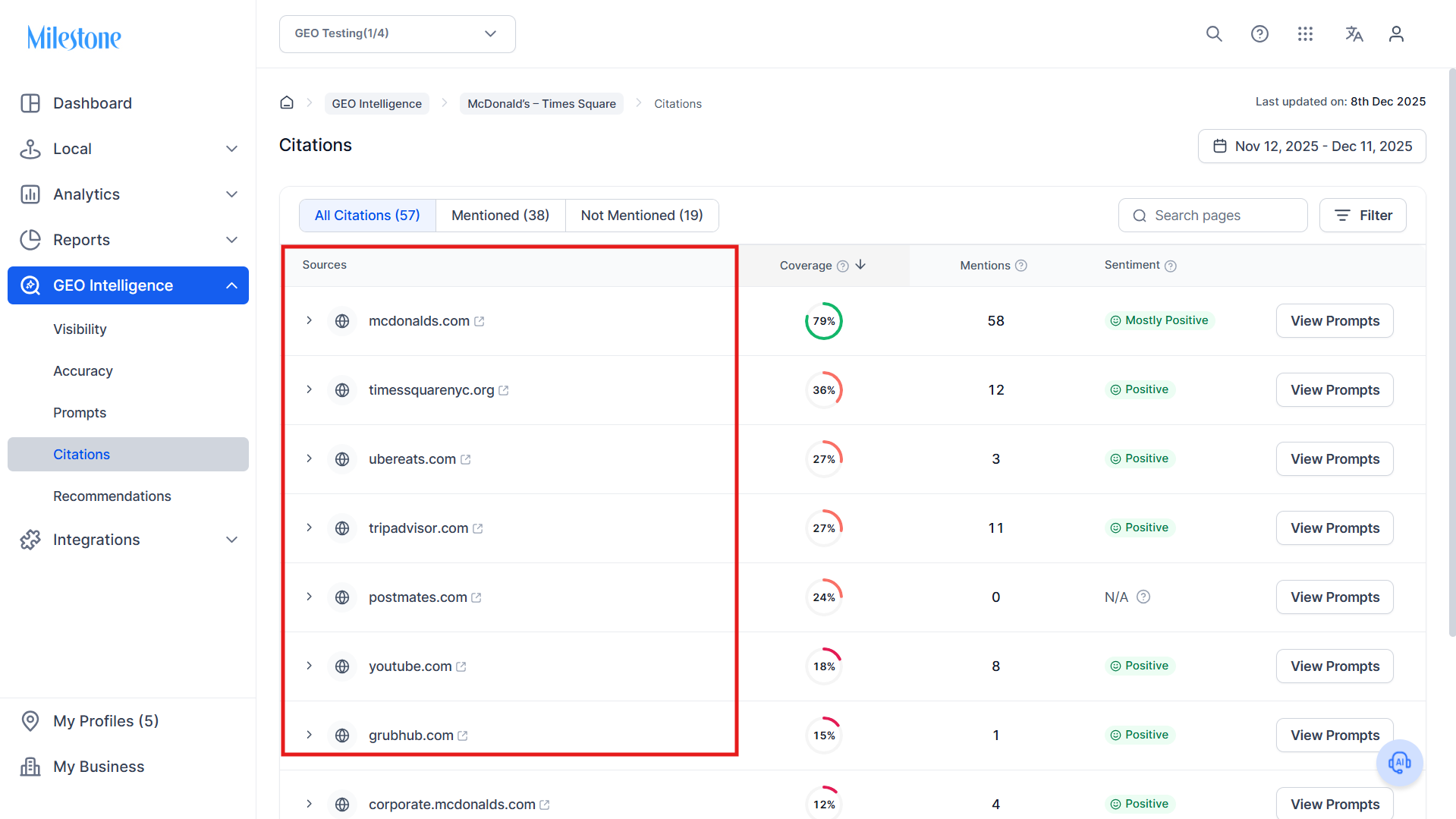Click the Milestone logo
1456x819 pixels.
point(74,37)
